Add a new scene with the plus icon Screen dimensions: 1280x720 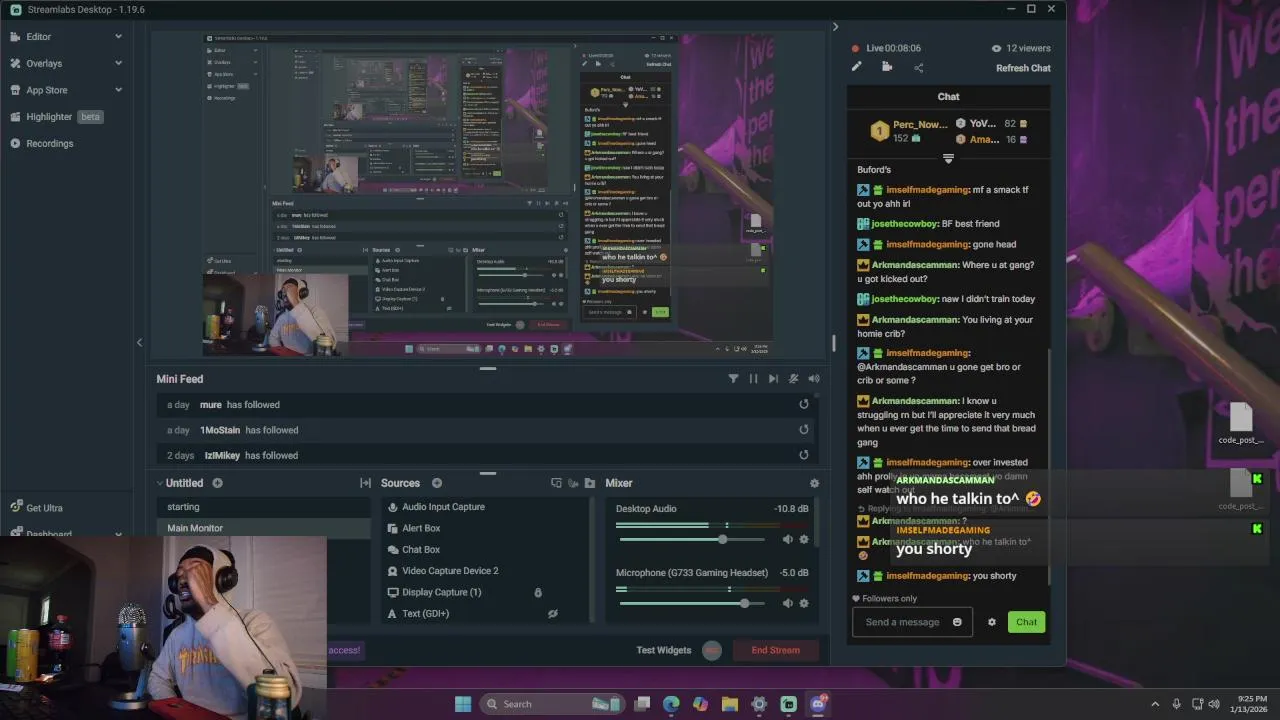click(x=217, y=483)
